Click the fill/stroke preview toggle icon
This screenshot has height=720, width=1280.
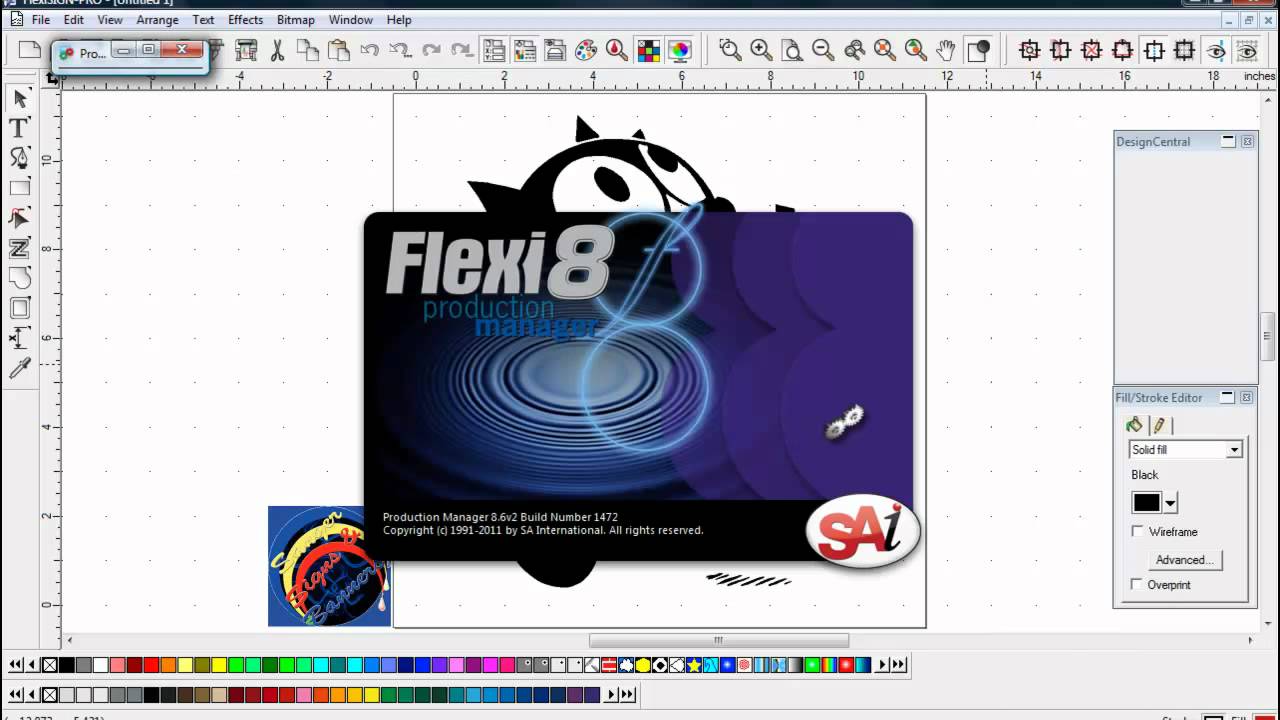pos(979,50)
